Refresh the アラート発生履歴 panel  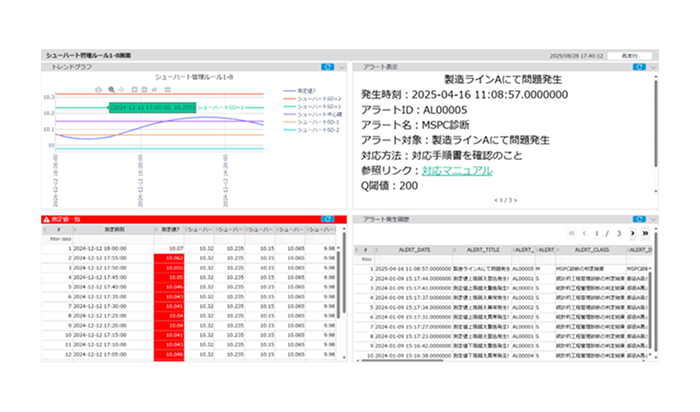click(x=637, y=217)
